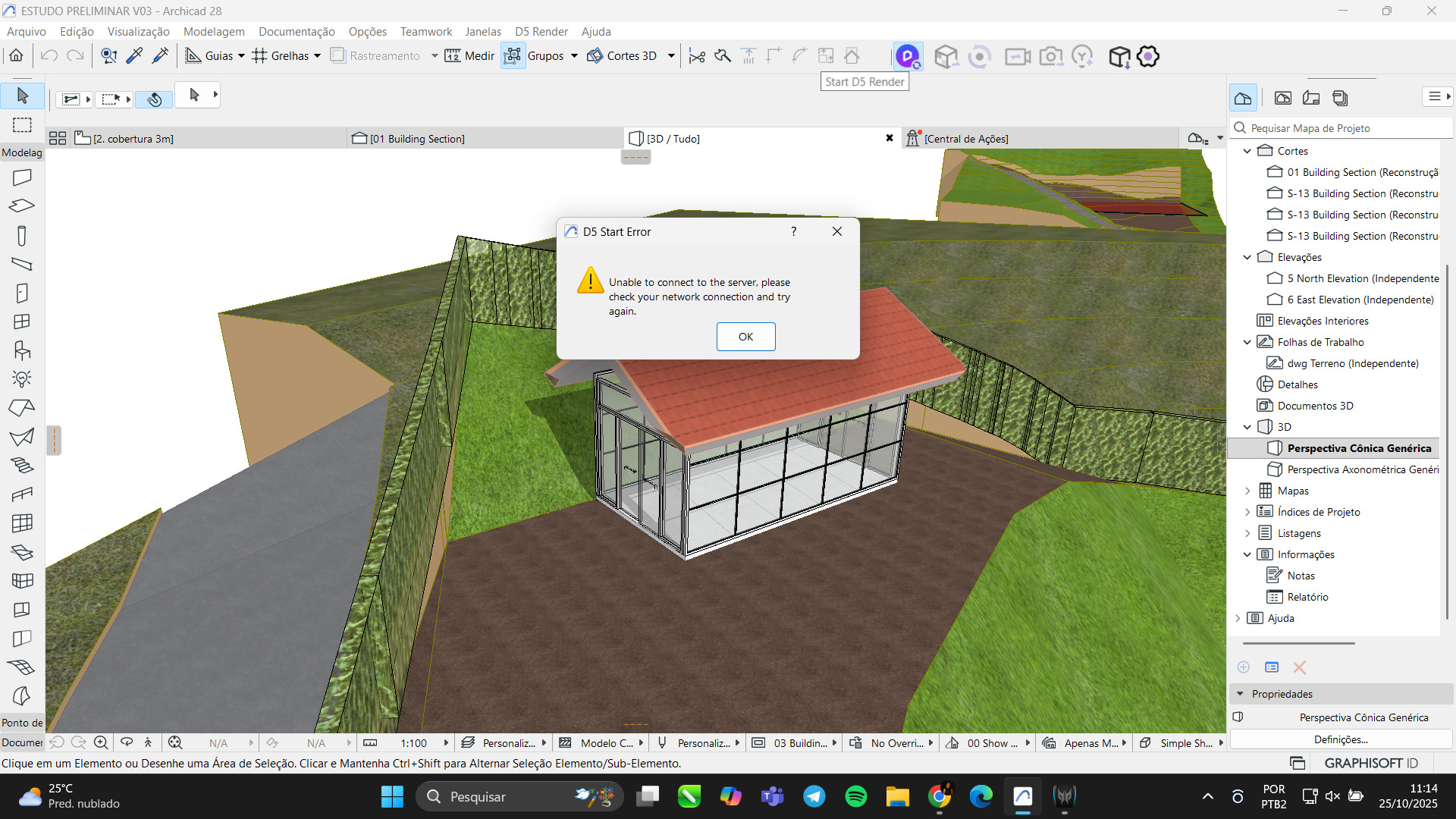
Task: Select the Wall tool in toolbox
Action: tap(22, 177)
